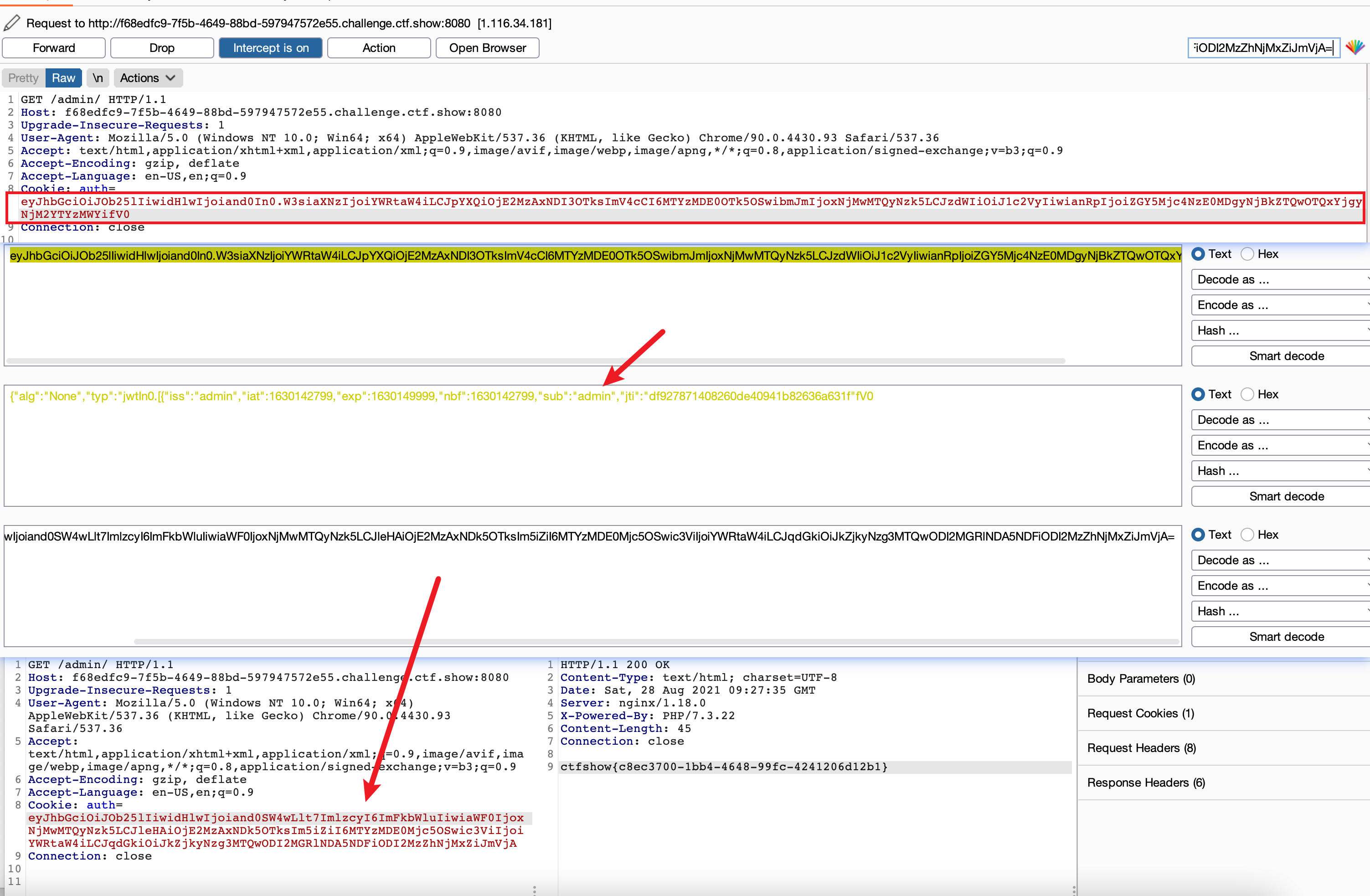Open third box's 'Hash ...' dropdown
1370x896 pixels.
(x=1281, y=611)
